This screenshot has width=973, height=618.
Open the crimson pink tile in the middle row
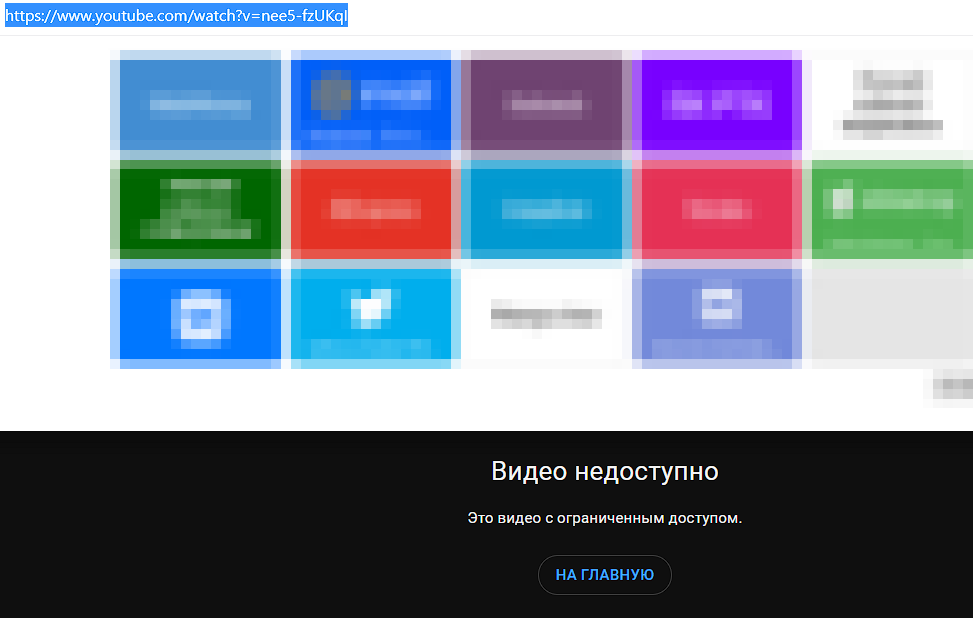coord(717,210)
